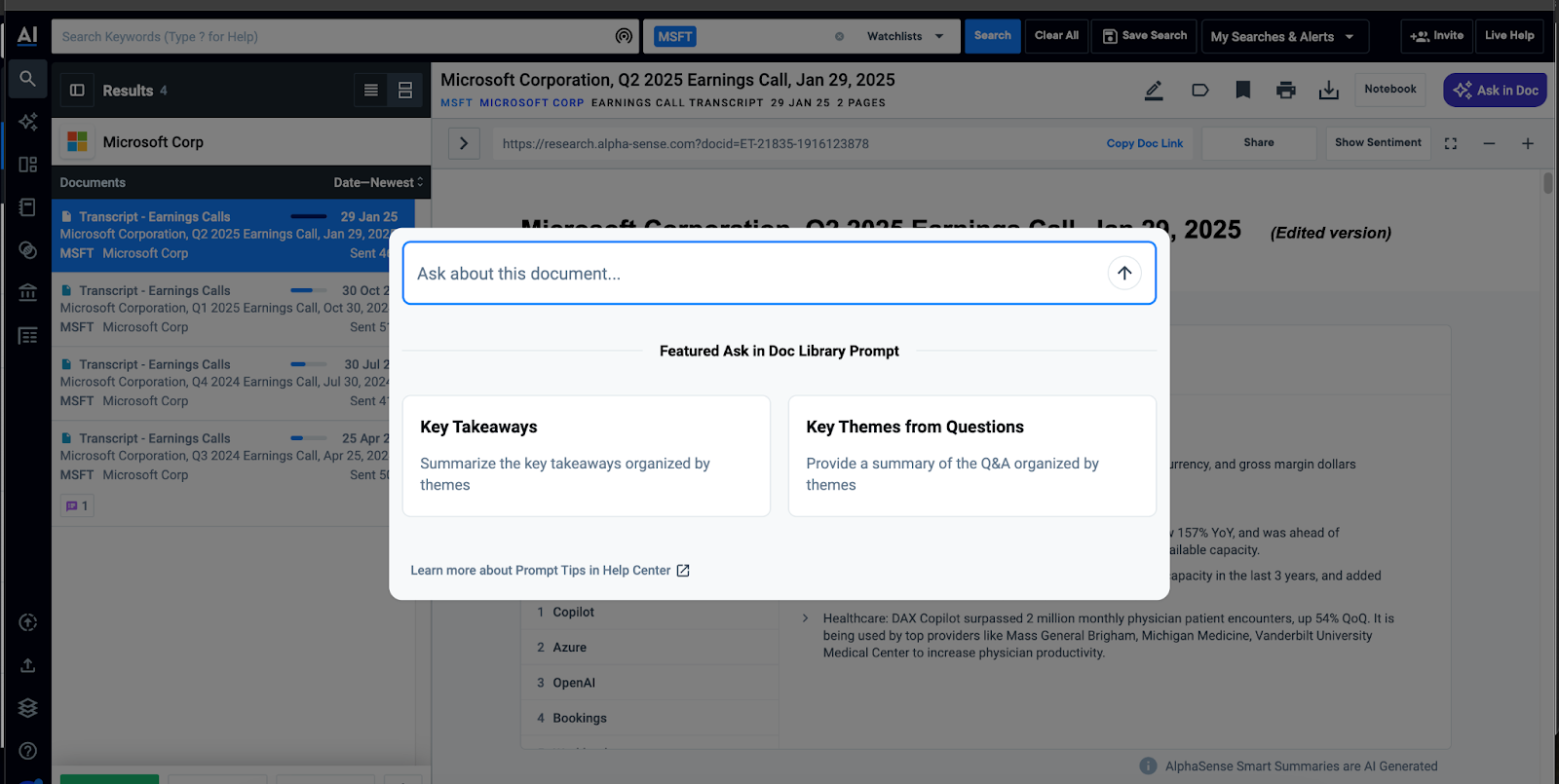Open the Notebook button

(x=1390, y=90)
